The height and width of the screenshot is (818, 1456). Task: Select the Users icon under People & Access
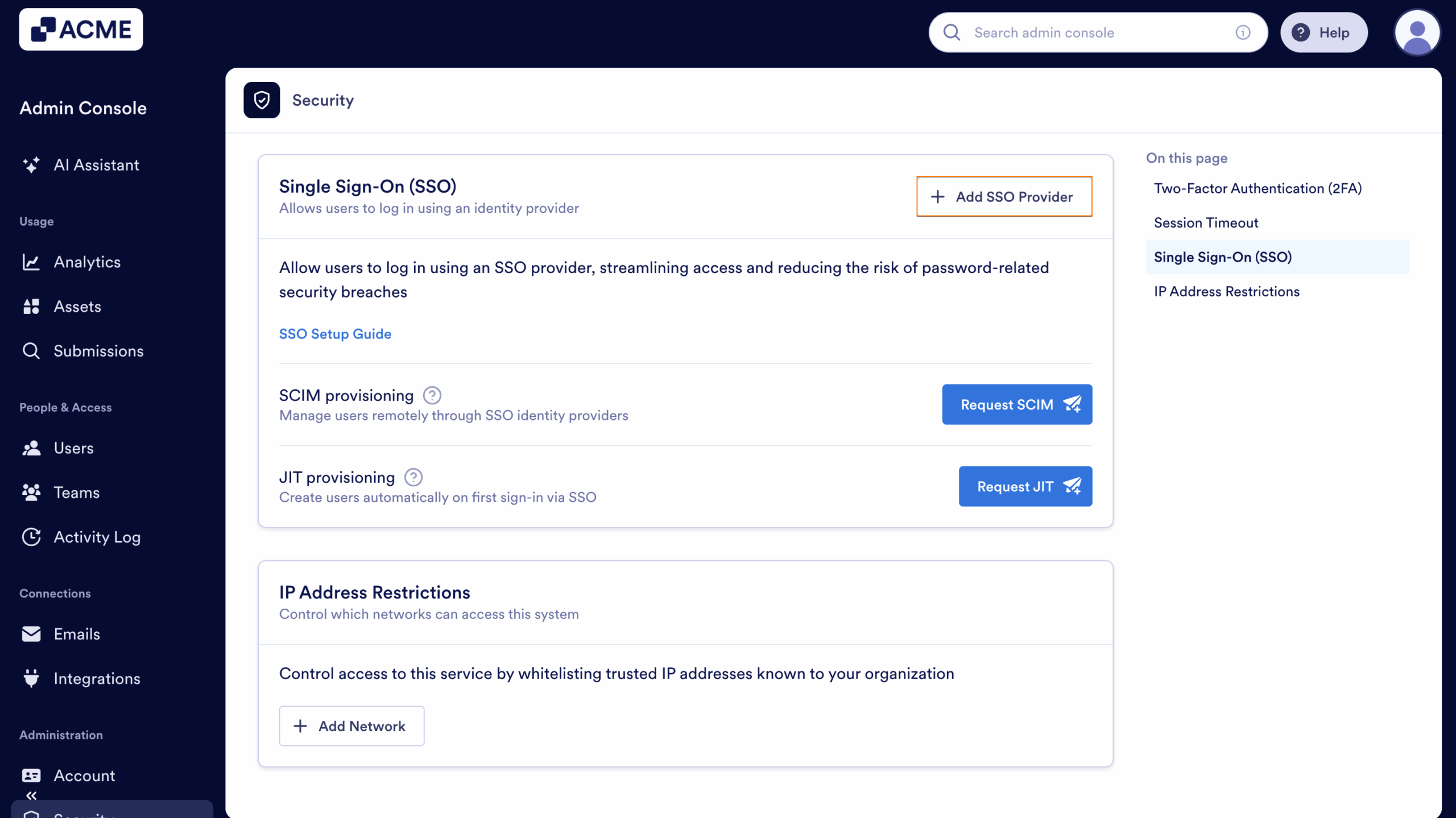pos(32,448)
